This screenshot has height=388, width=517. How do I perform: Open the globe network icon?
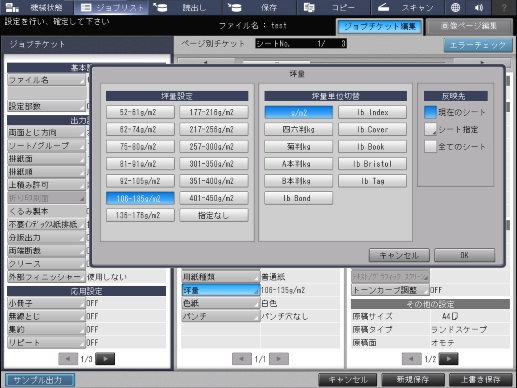point(455,7)
